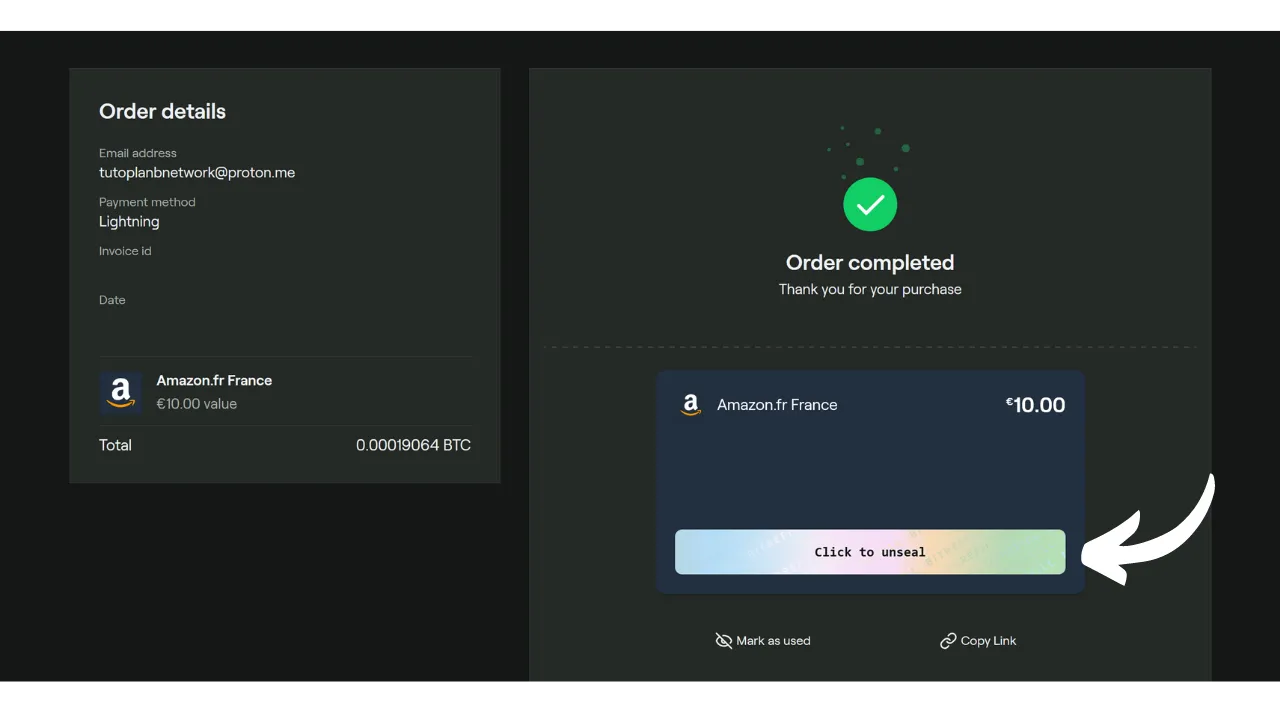The height and width of the screenshot is (712, 1280).
Task: Select the Lightning payment method text
Action: click(129, 221)
